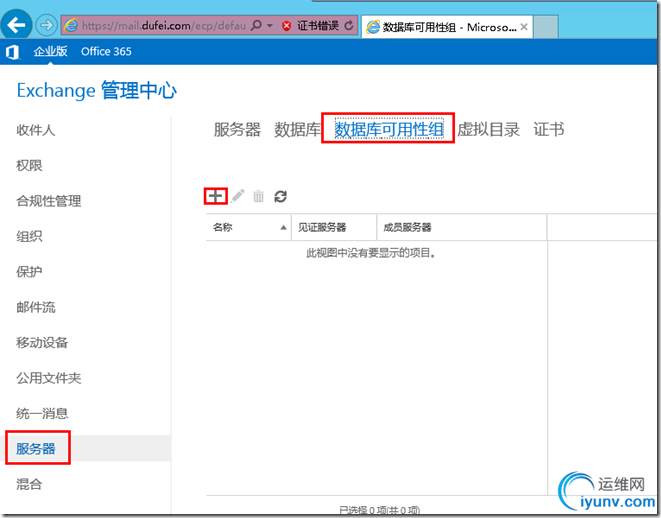661x518 pixels.
Task: Open 收件人 in the left navigation
Action: [x=36, y=130]
